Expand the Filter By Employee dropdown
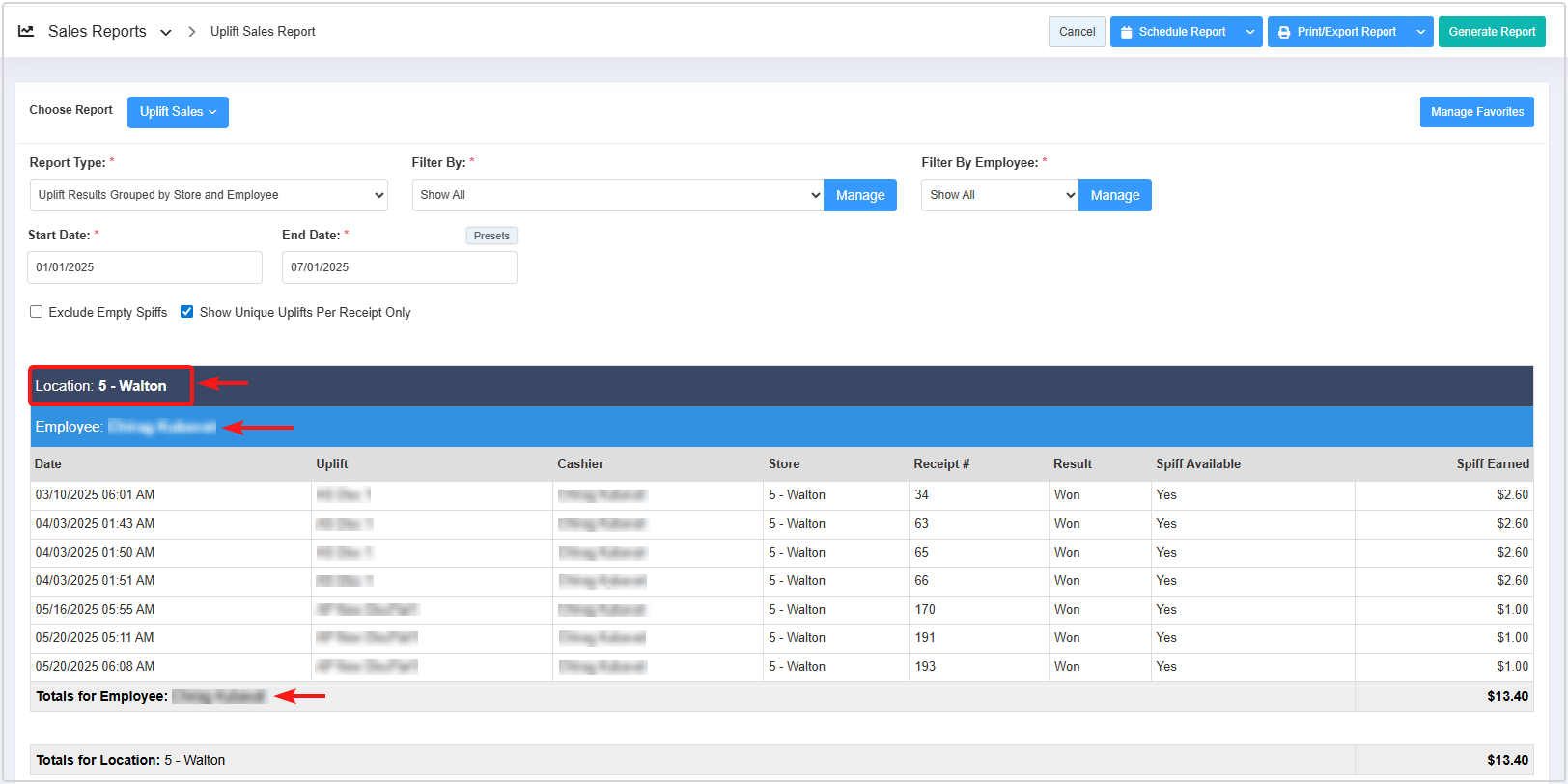This screenshot has height=784, width=1568. (x=999, y=195)
